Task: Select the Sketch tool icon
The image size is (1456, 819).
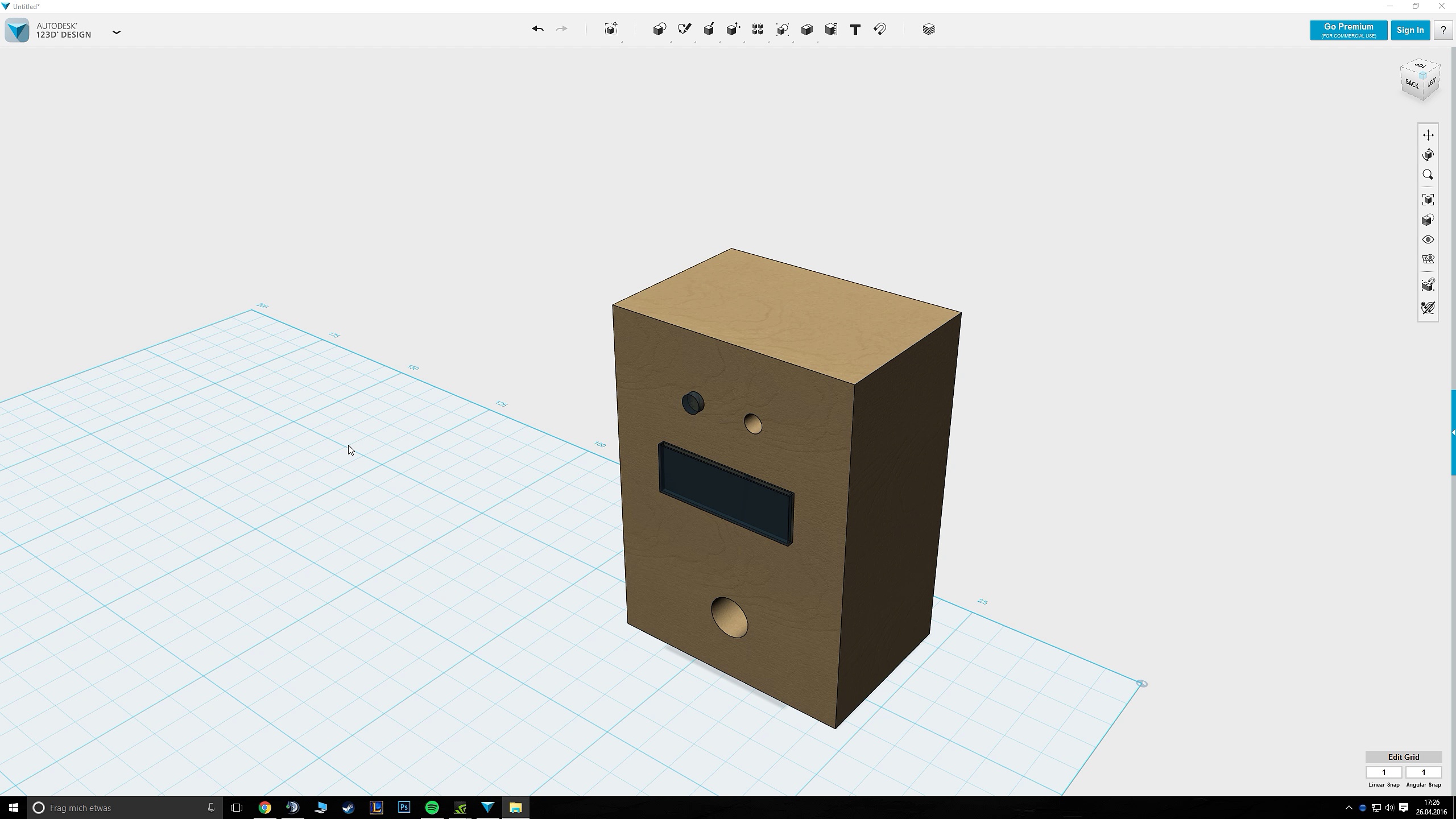Action: [x=684, y=30]
